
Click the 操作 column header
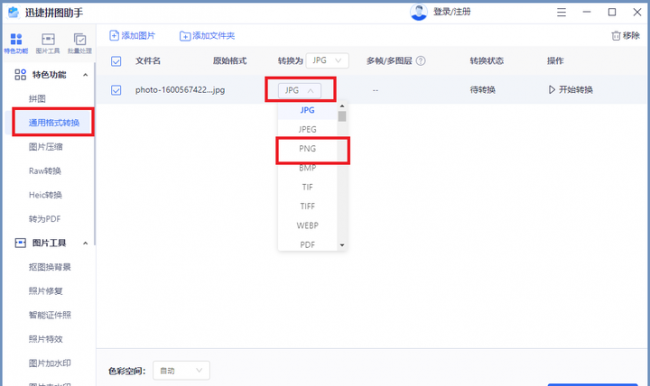pyautogui.click(x=555, y=61)
